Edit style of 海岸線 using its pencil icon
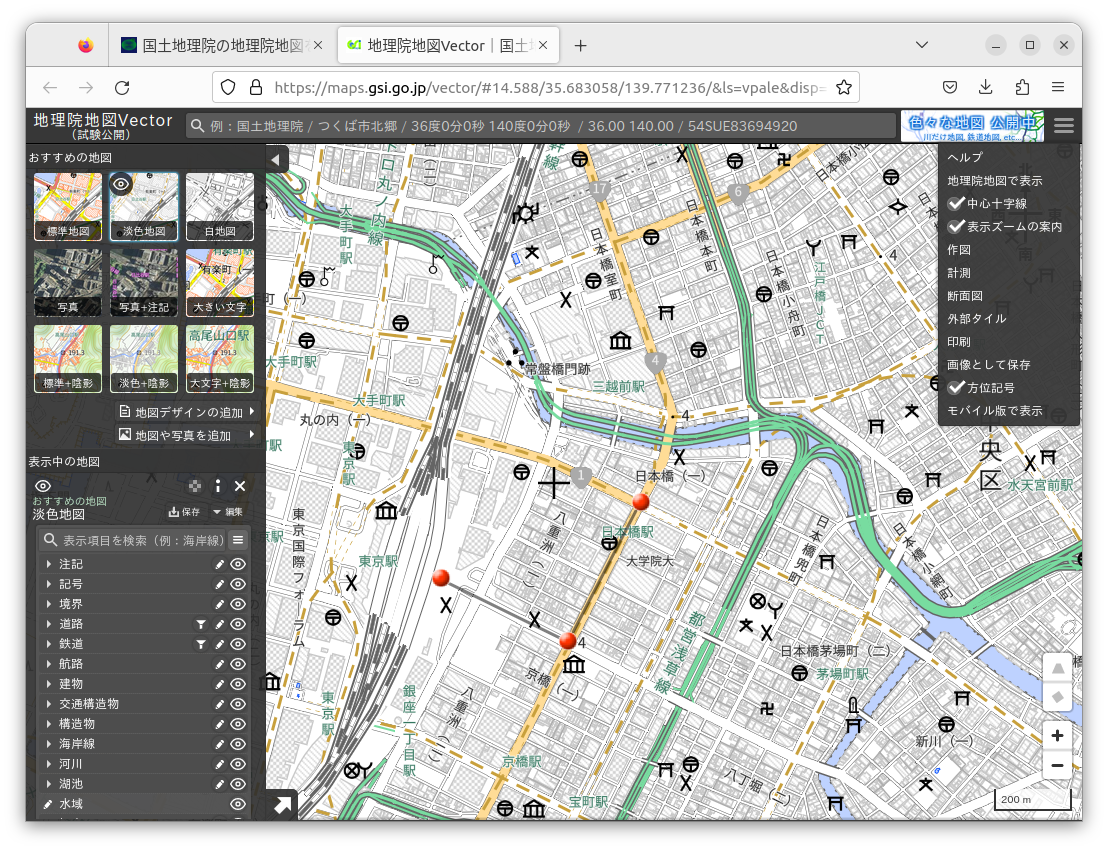 coord(220,744)
